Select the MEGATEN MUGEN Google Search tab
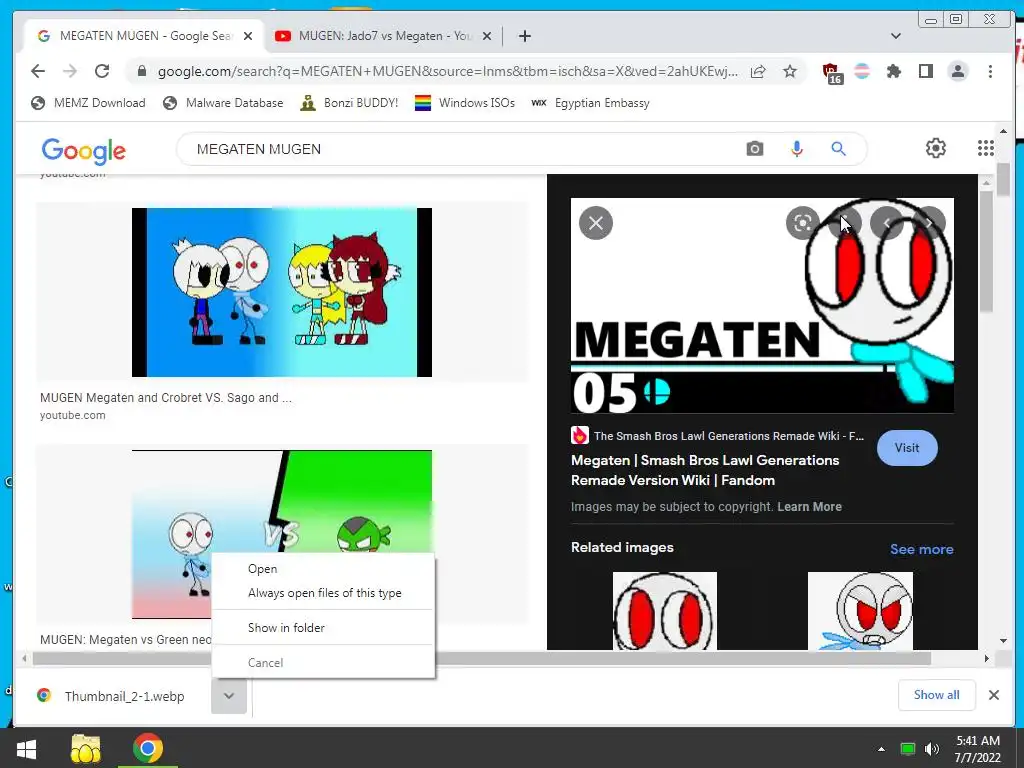 click(x=144, y=36)
